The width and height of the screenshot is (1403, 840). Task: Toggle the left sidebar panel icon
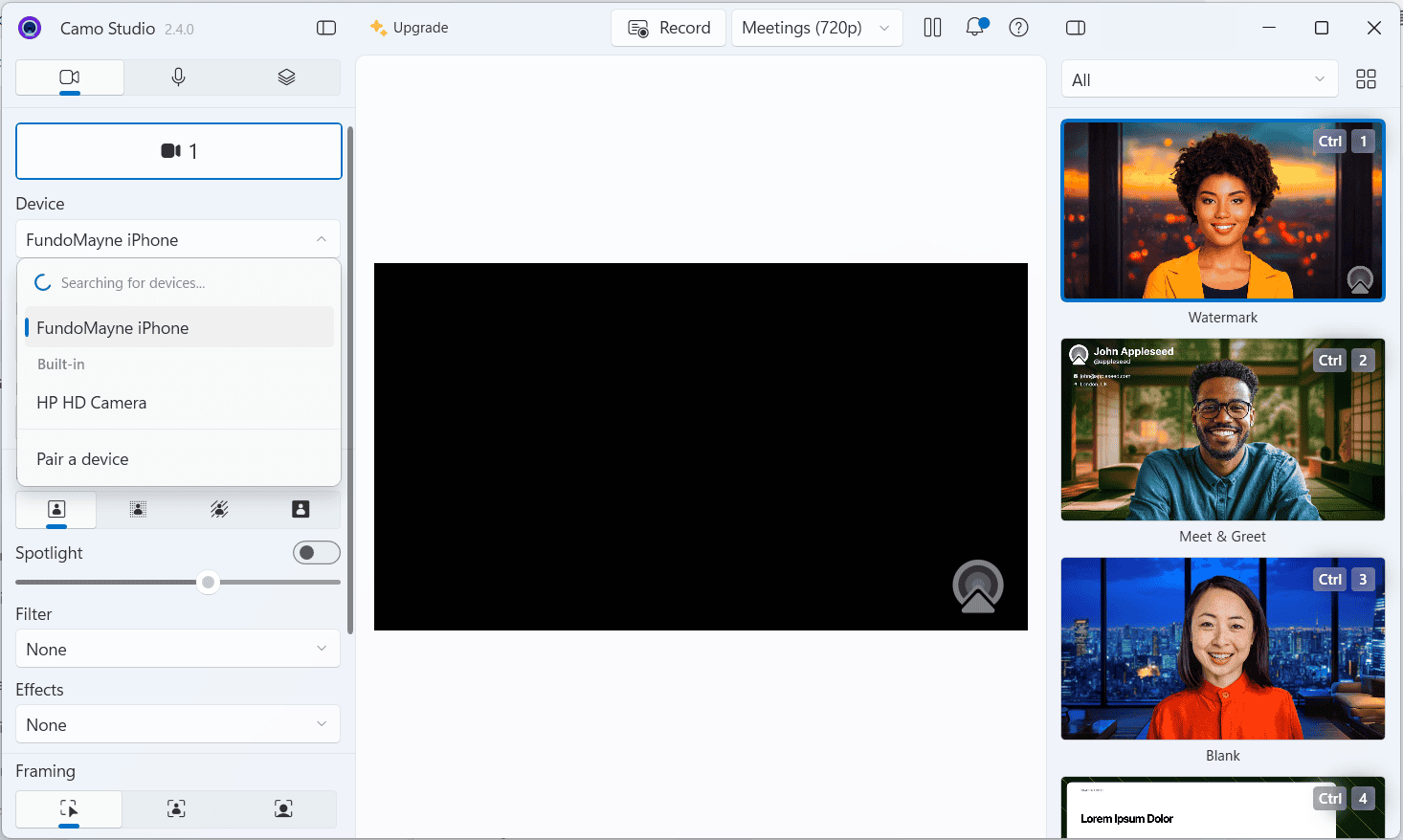pyautogui.click(x=326, y=28)
